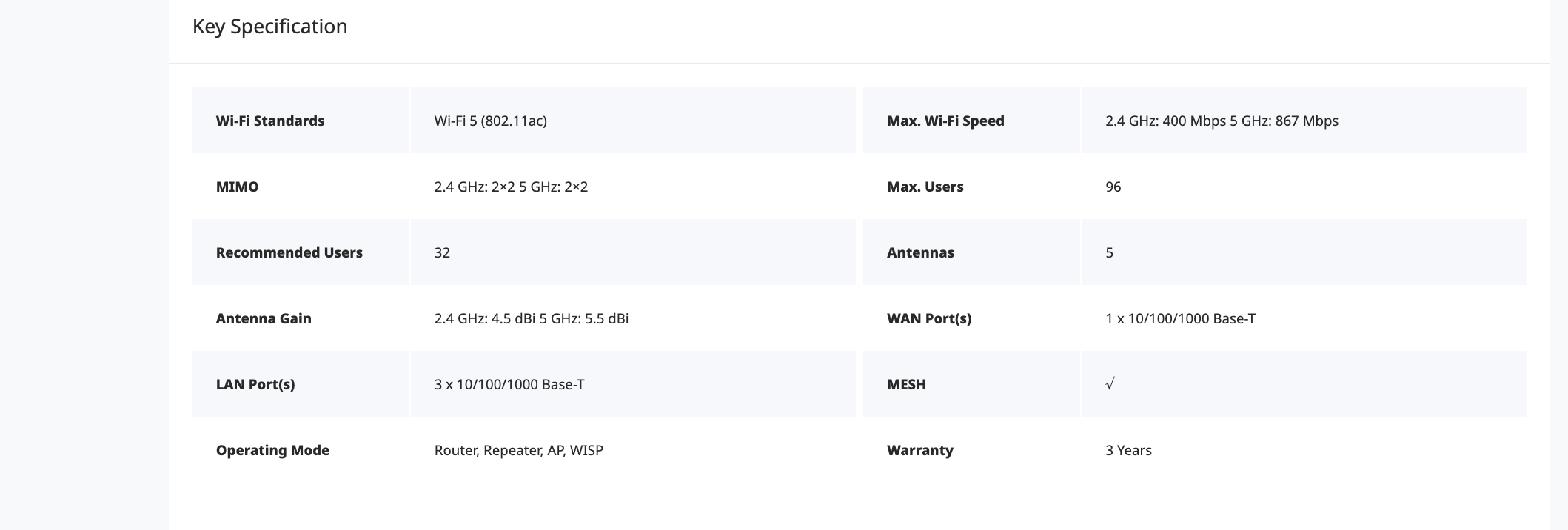The image size is (1568, 530).
Task: Click the Antenna Gain label
Action: click(x=264, y=318)
